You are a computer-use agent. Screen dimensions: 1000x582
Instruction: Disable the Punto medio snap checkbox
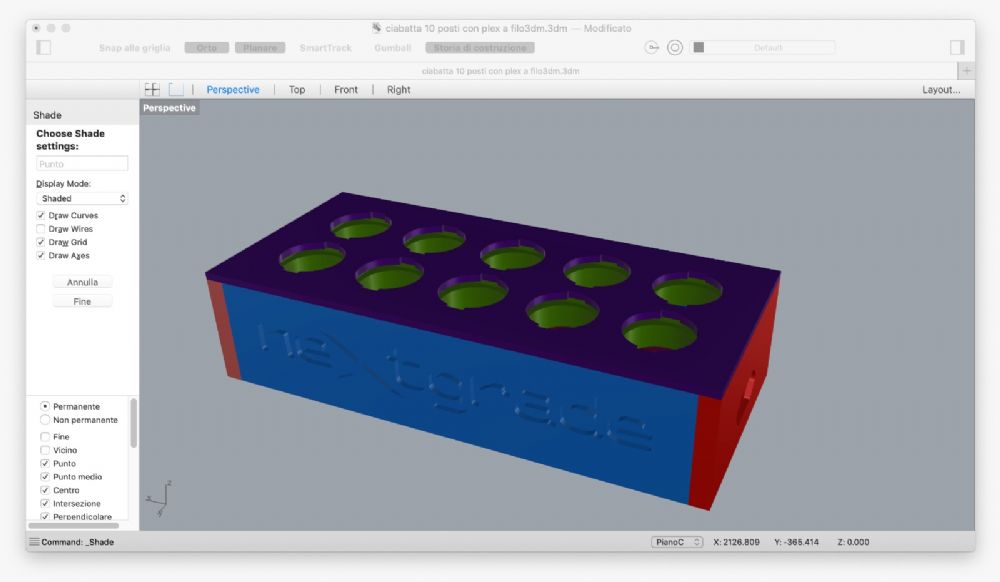tap(45, 477)
